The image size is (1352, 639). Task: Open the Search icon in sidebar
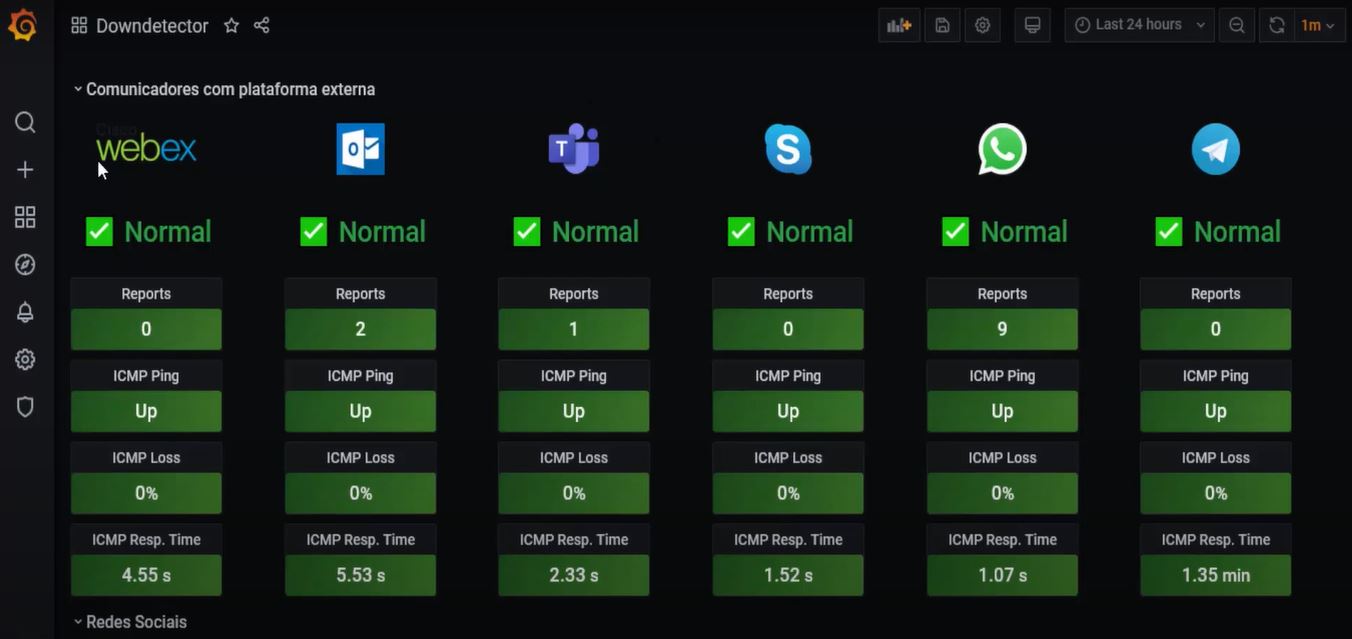[x=25, y=122]
